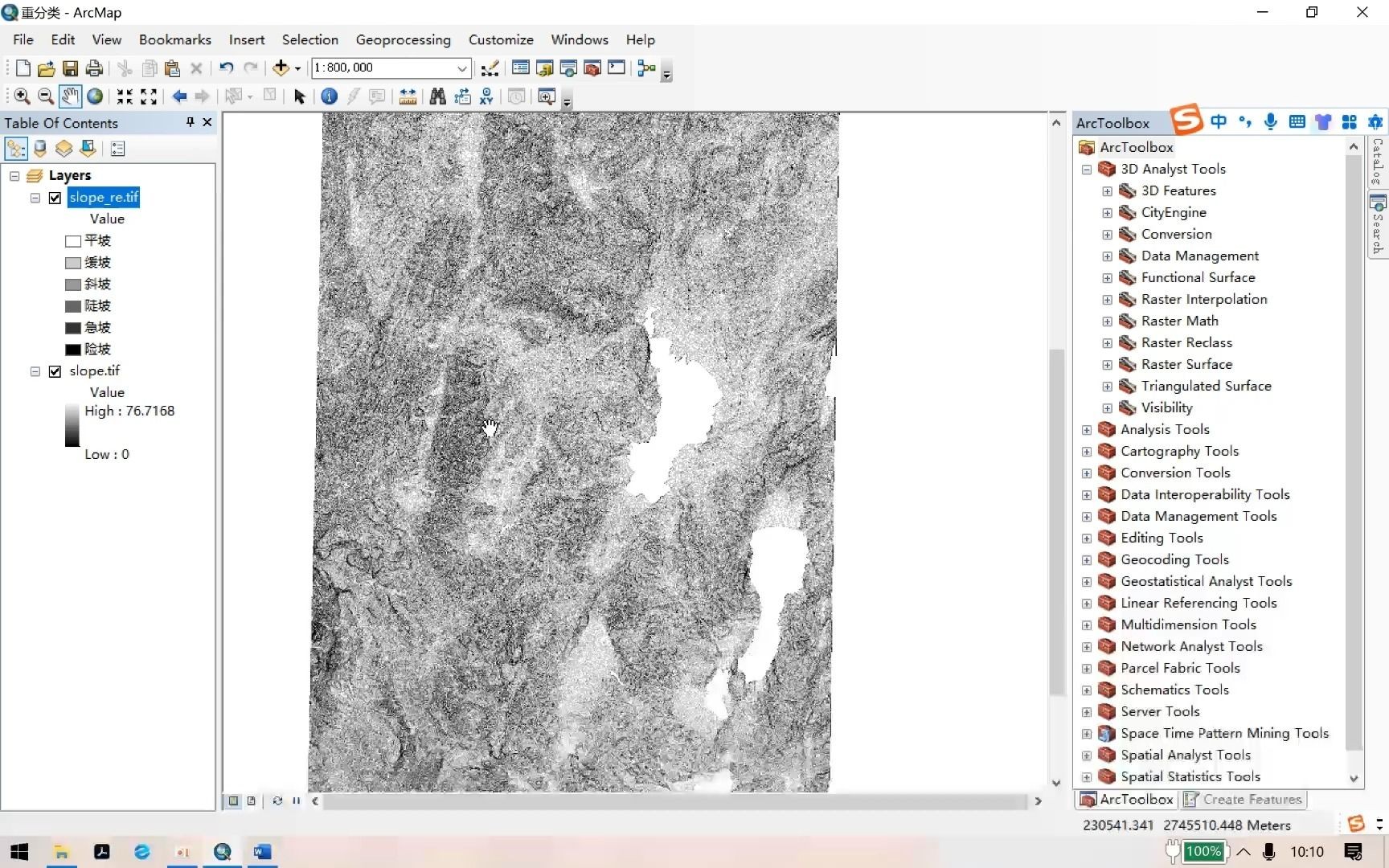Open the Editor toolbar icon
1389x868 pixels.
pos(490,68)
